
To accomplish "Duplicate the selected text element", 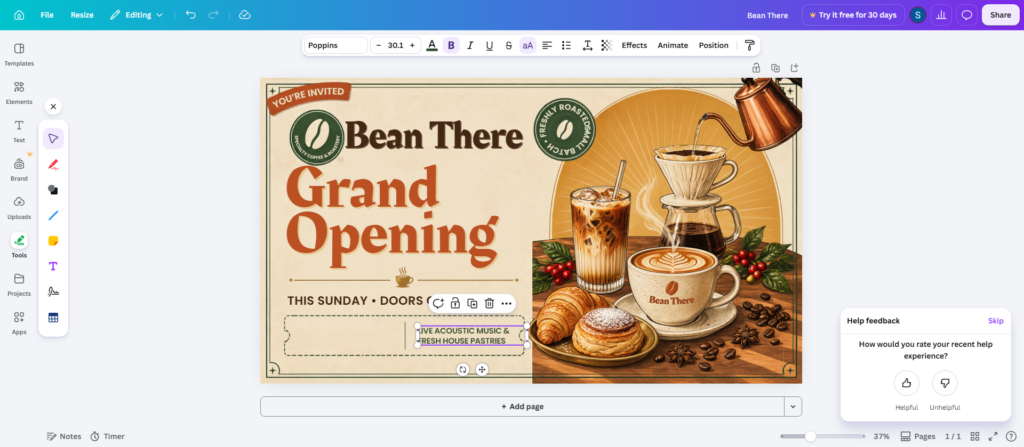I will point(472,303).
